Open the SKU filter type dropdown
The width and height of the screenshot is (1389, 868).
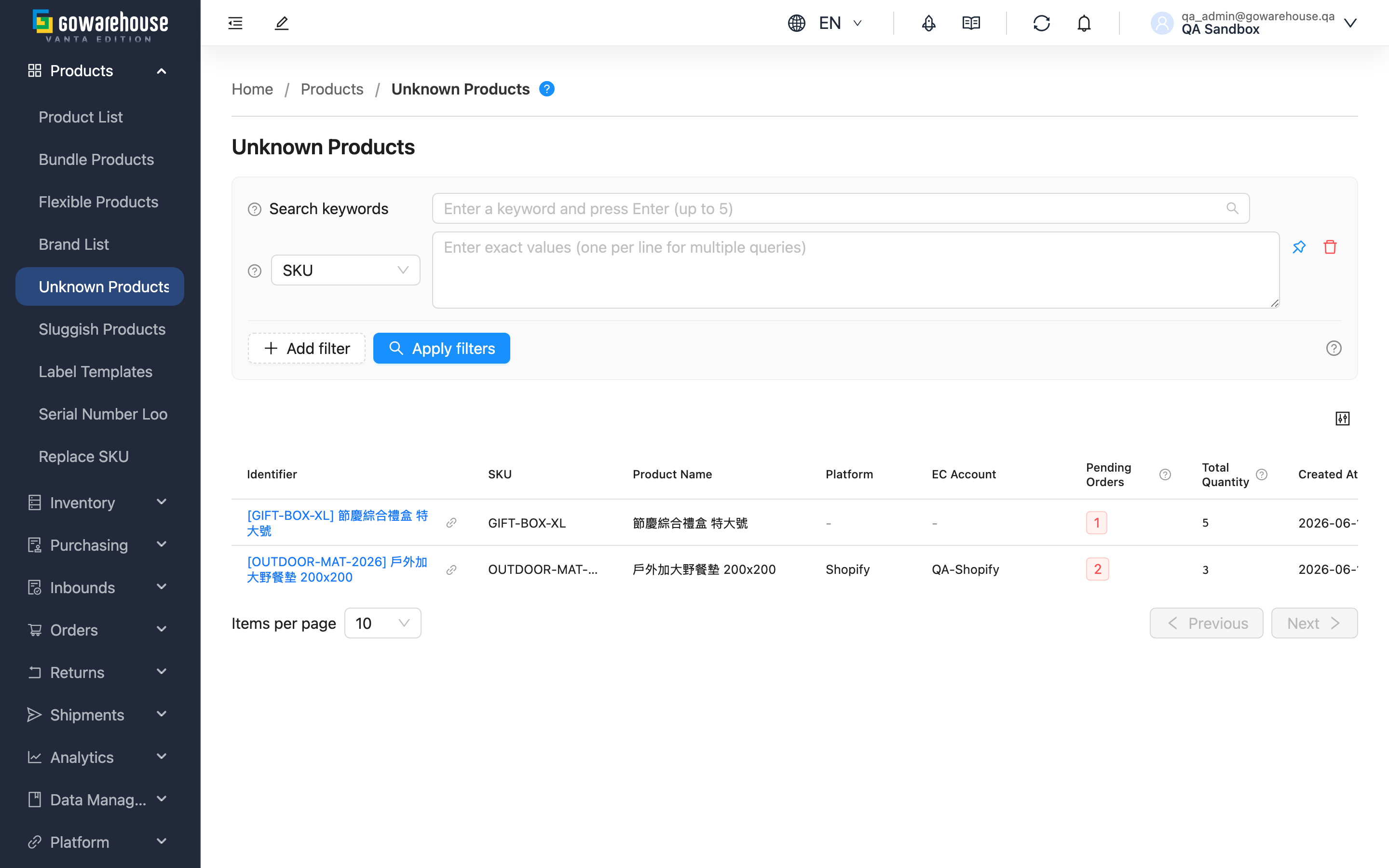pyautogui.click(x=345, y=270)
